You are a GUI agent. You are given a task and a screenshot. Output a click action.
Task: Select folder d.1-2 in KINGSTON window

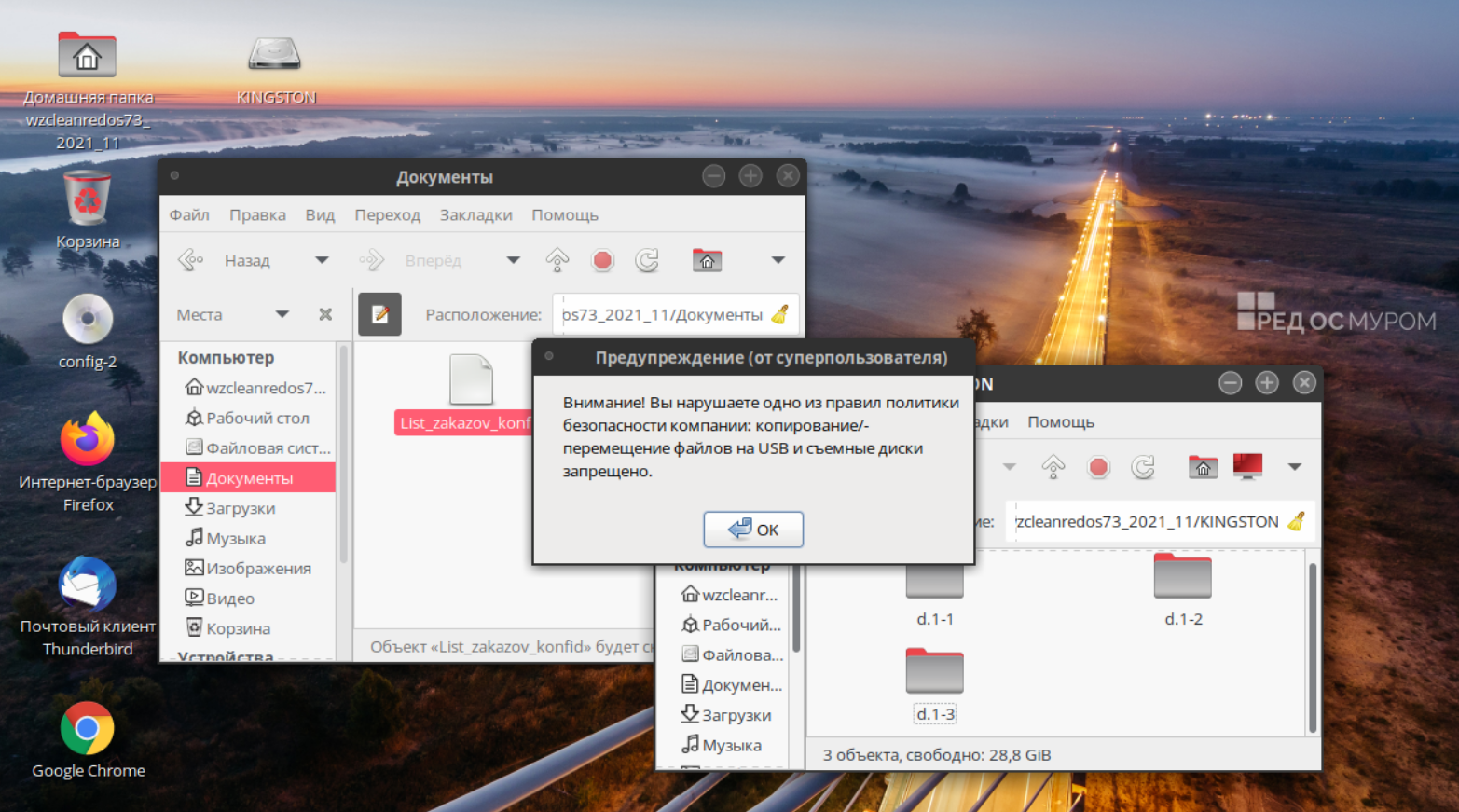1183,590
